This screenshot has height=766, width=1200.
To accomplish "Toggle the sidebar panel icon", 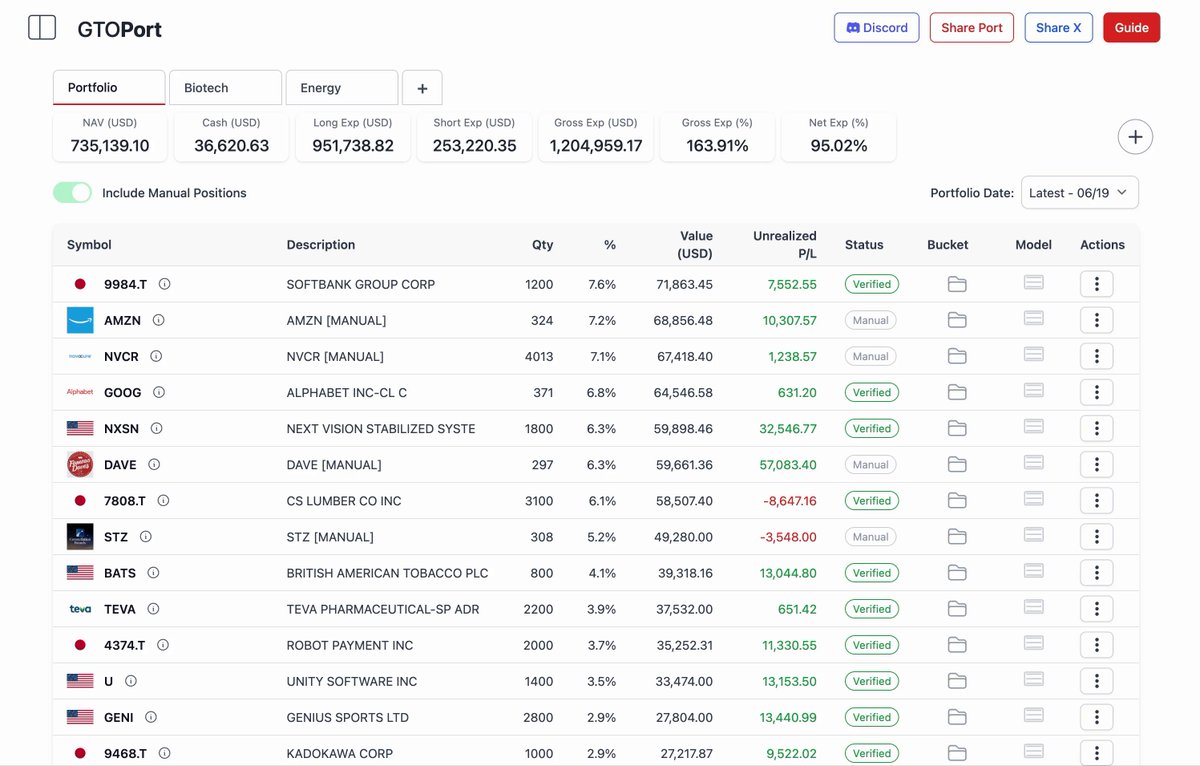I will 42,28.
